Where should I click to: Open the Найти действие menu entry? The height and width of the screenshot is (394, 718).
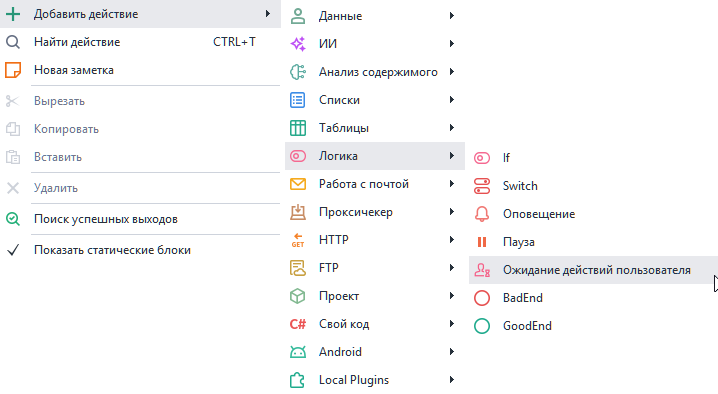coord(140,42)
